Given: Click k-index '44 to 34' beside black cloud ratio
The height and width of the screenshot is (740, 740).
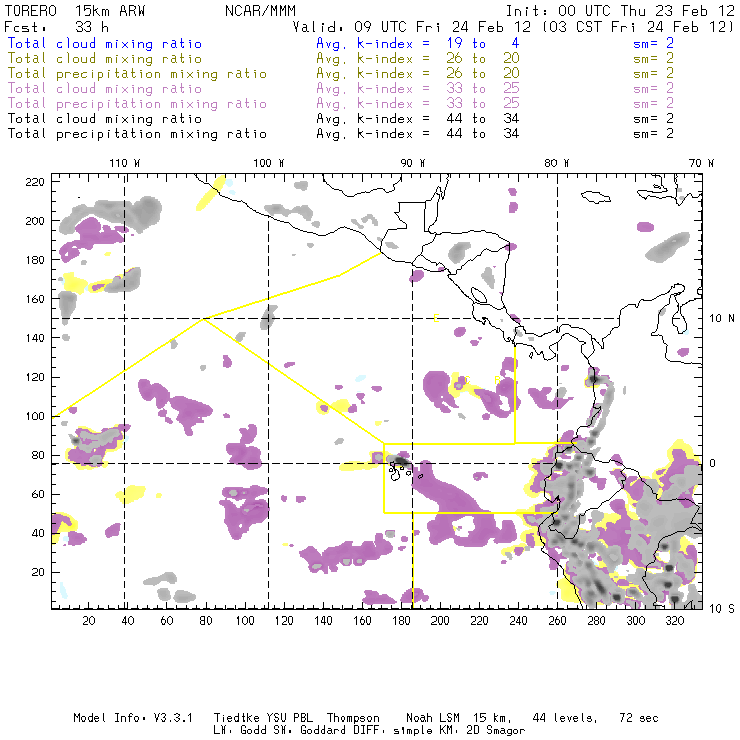Looking at the screenshot, I should 483,119.
